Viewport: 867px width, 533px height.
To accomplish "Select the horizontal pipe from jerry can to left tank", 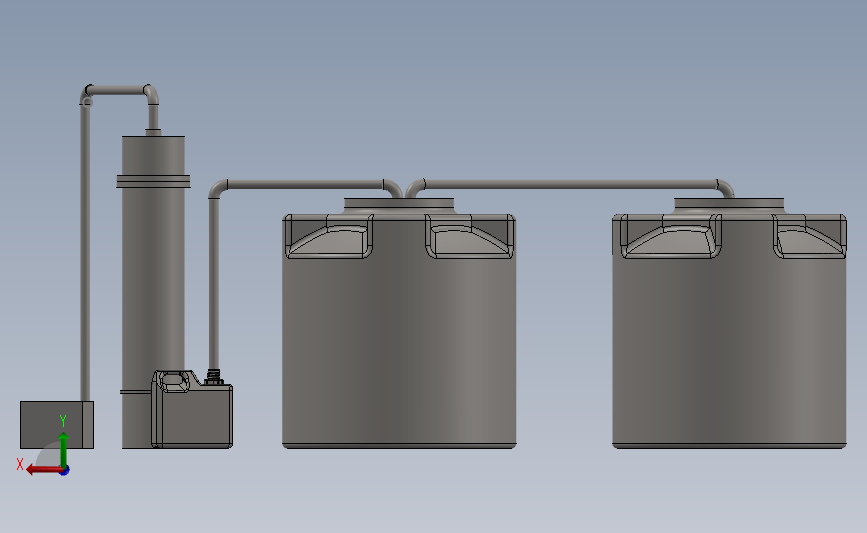I will [305, 184].
